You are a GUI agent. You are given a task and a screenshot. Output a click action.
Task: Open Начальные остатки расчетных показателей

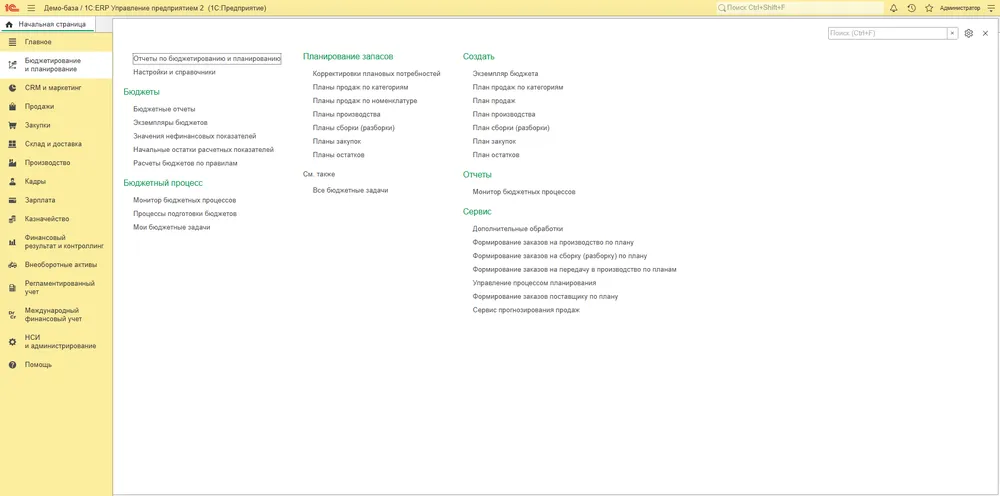[203, 150]
